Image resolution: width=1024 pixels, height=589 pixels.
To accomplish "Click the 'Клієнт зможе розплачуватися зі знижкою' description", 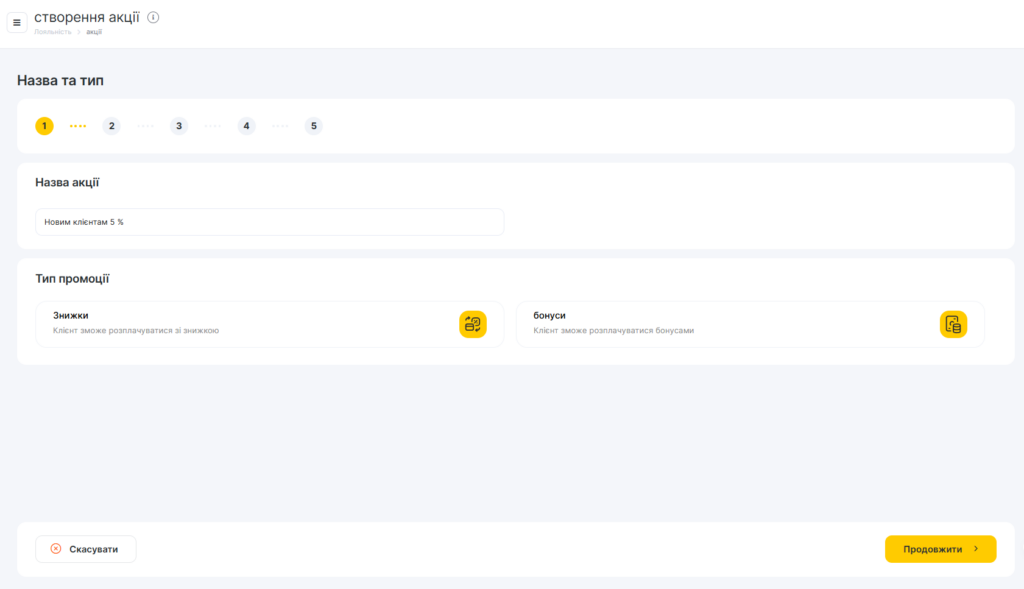I will coord(136,330).
